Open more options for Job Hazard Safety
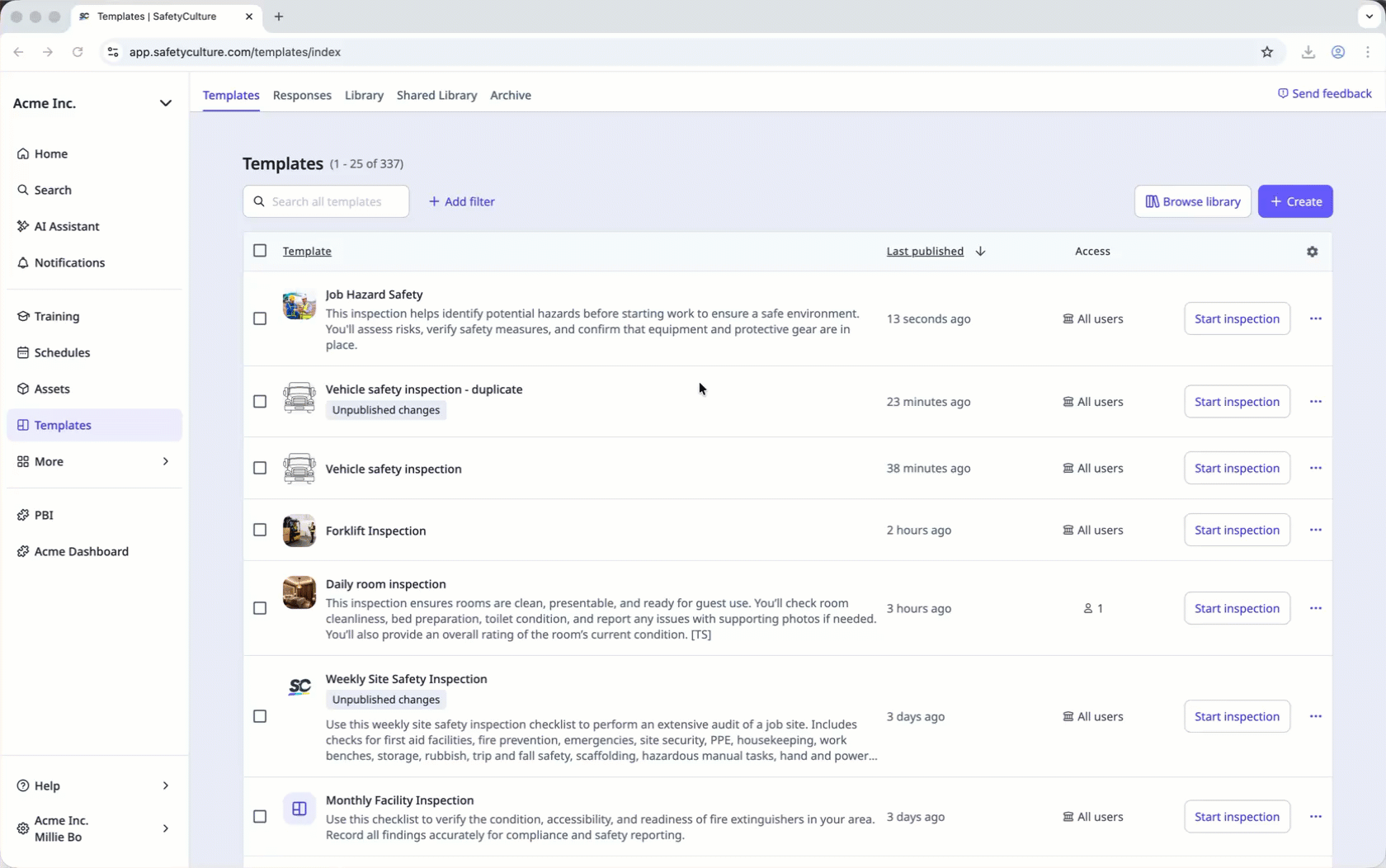The height and width of the screenshot is (868, 1386). [1315, 318]
